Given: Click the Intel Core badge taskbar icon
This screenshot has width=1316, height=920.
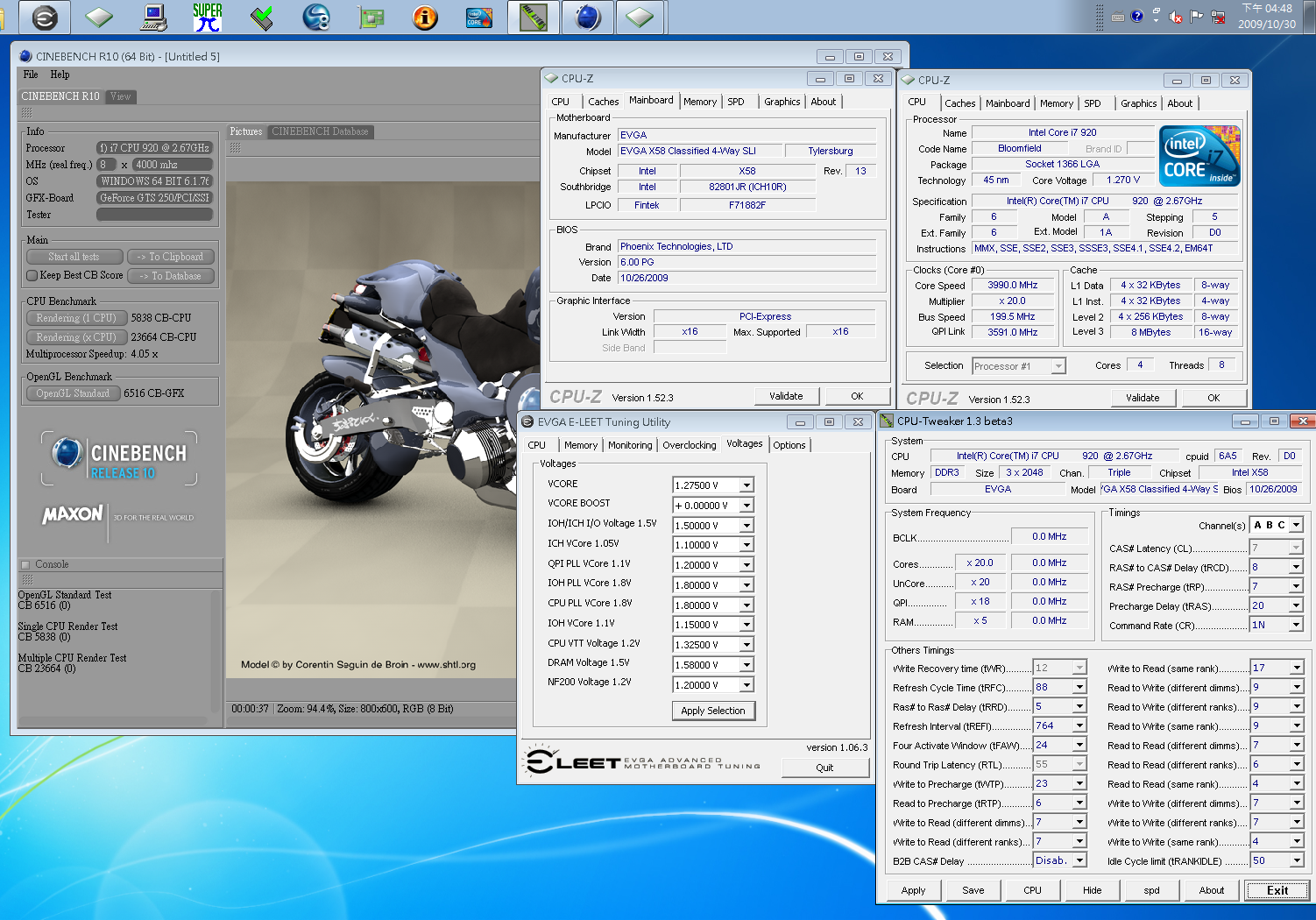Looking at the screenshot, I should [x=478, y=18].
